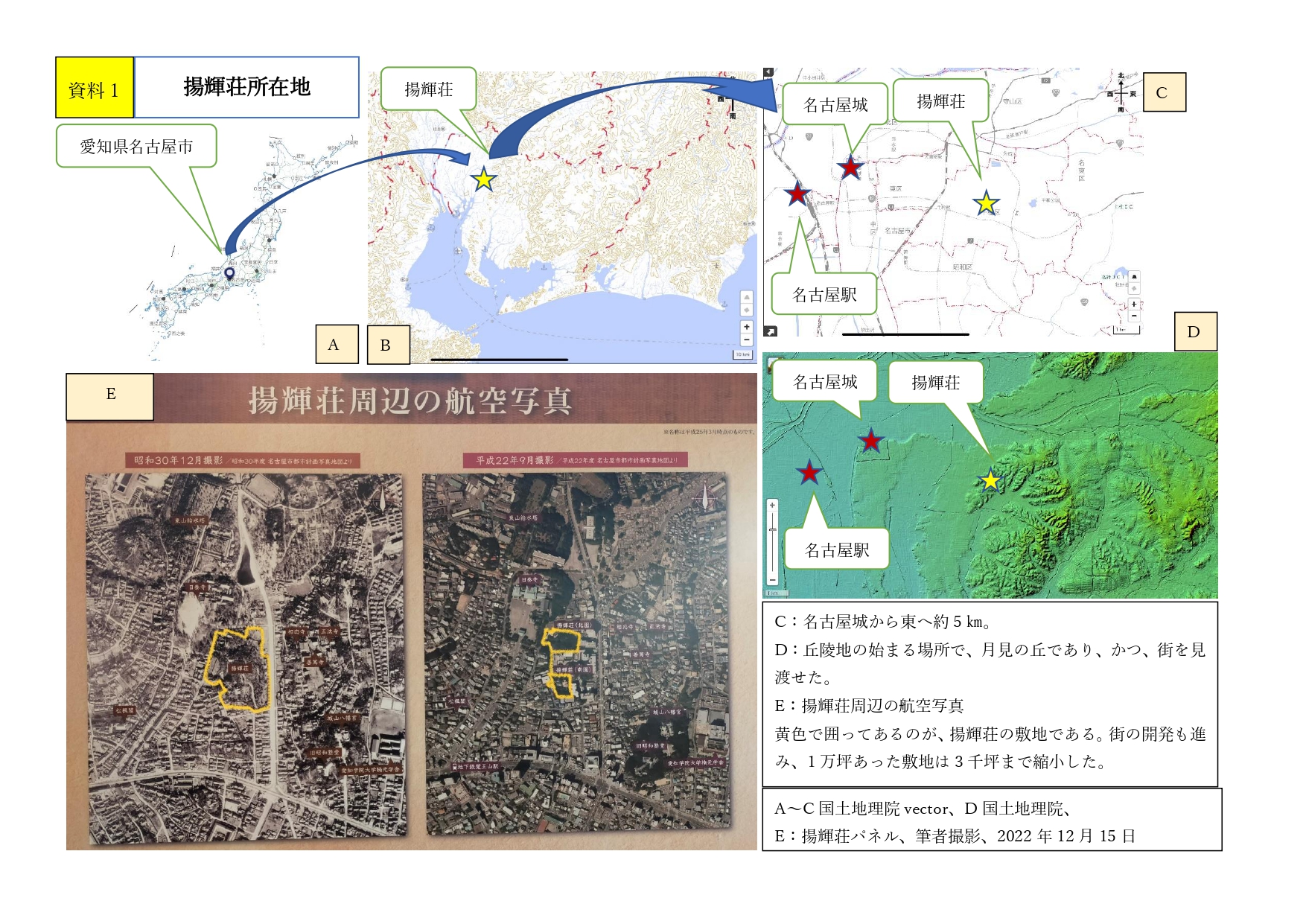Select the 愛知県名古屋市 callout
The width and height of the screenshot is (1306, 924).
coord(136,146)
